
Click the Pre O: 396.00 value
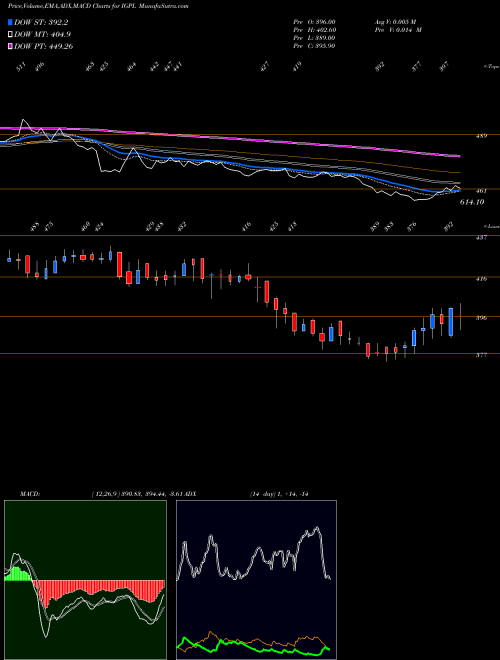[x=314, y=22]
